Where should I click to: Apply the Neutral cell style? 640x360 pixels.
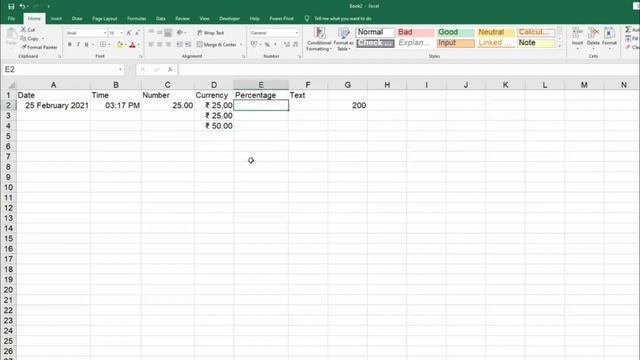496,32
